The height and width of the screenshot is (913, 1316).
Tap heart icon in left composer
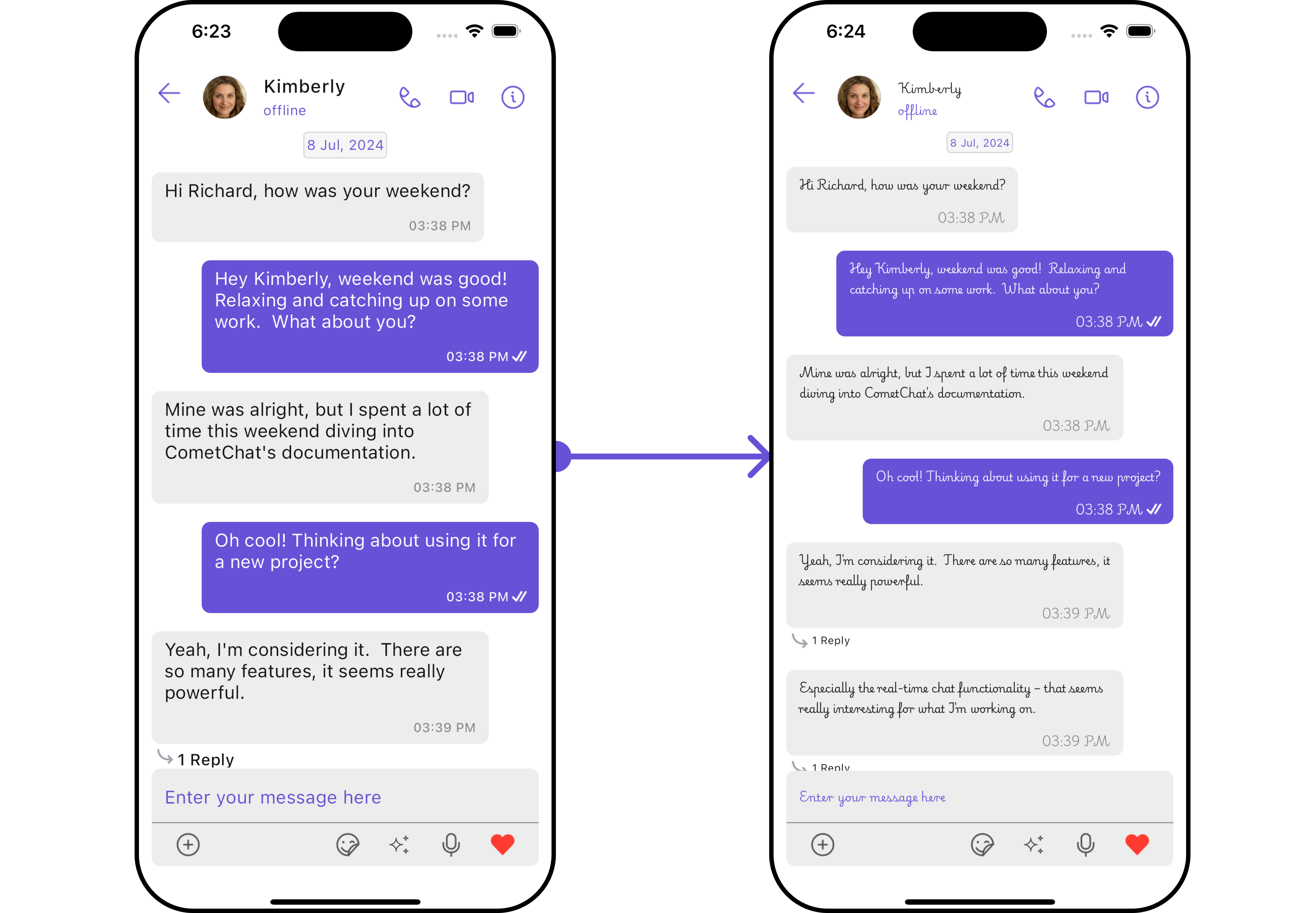502,844
